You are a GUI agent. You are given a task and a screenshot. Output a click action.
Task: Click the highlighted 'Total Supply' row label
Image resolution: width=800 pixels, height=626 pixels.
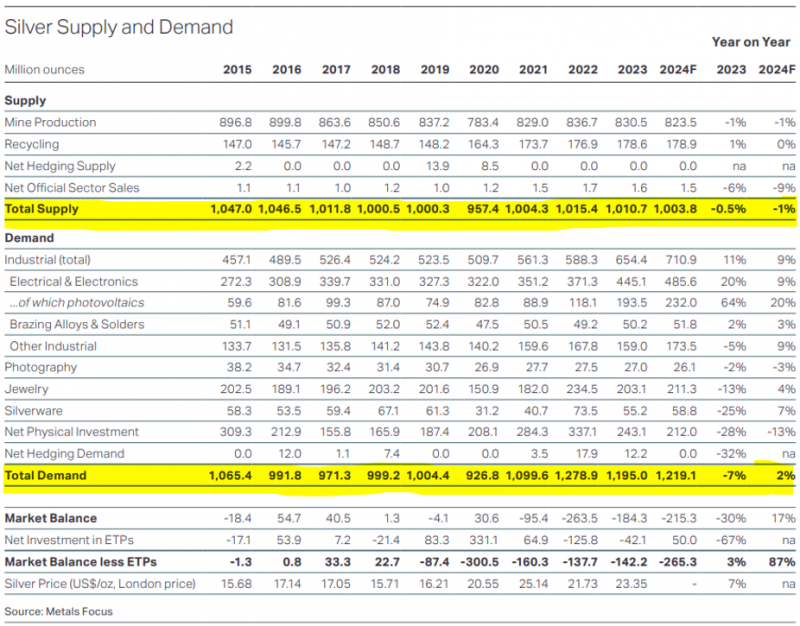42,210
